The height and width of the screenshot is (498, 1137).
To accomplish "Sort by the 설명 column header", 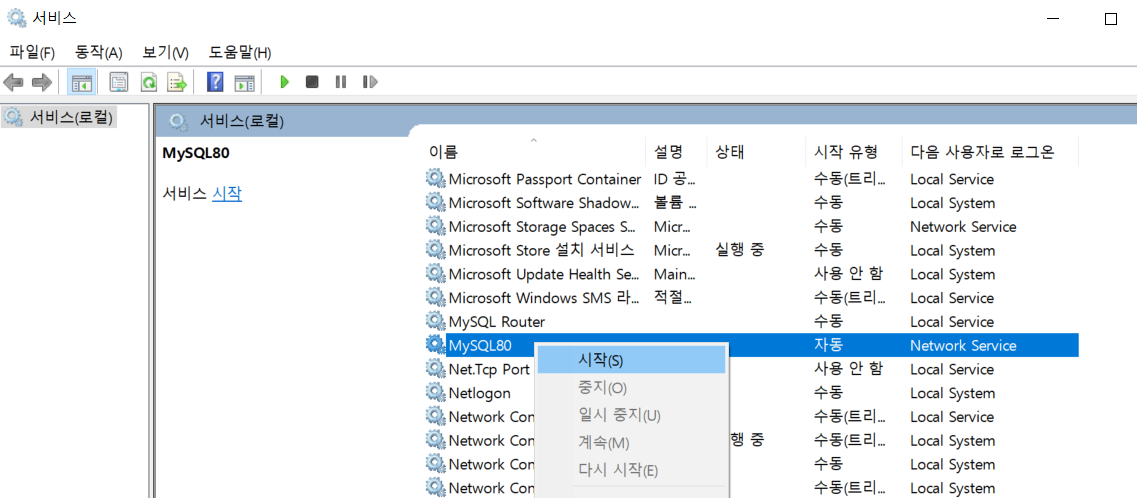I will (676, 152).
